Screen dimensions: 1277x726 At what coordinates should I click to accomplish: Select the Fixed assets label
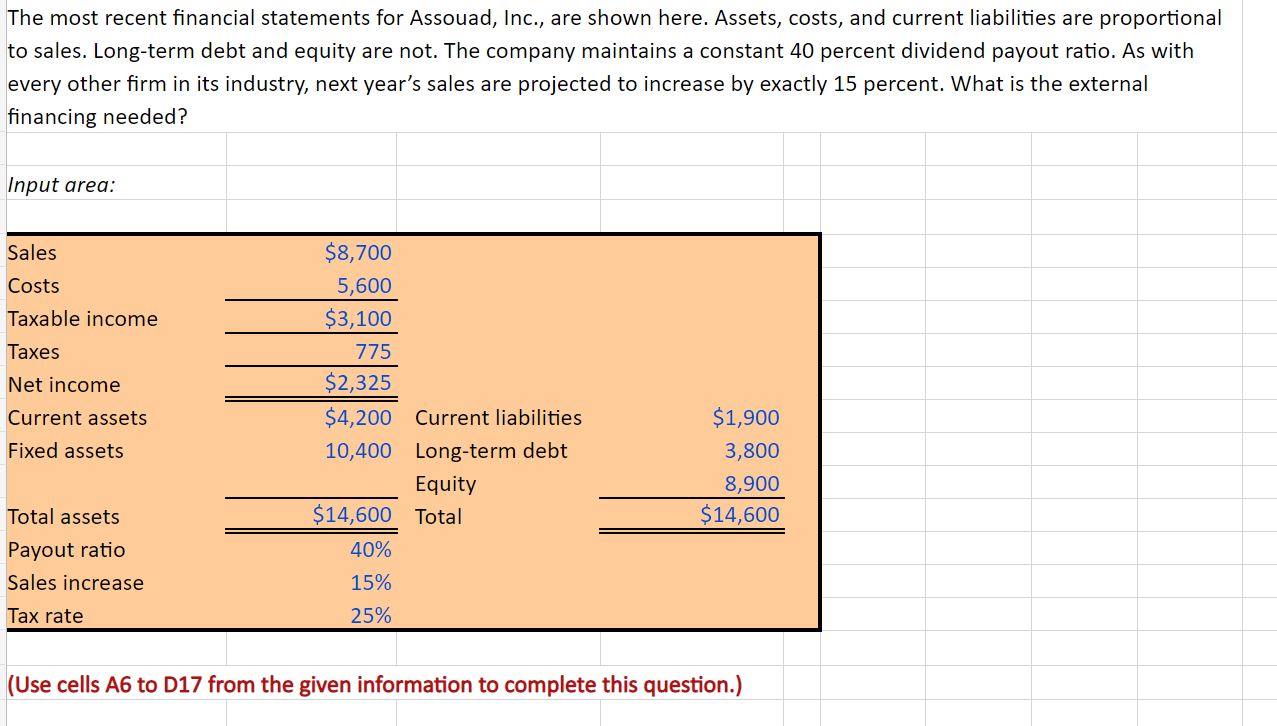coord(66,450)
